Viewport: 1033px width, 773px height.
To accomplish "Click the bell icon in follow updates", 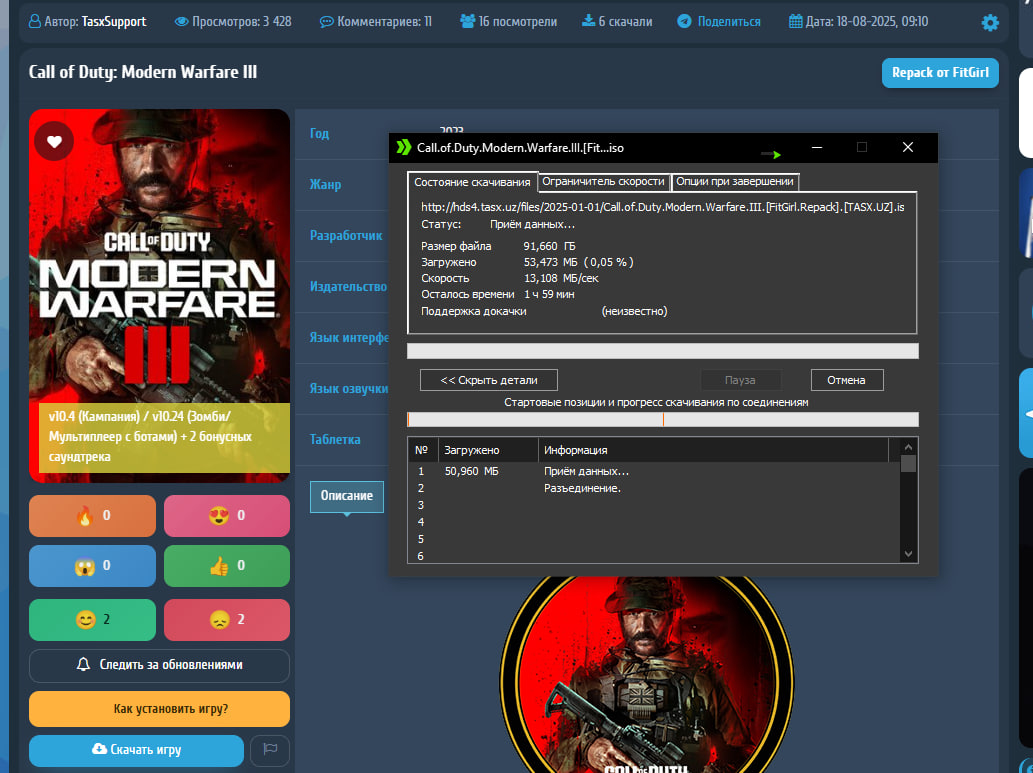I will [83, 664].
